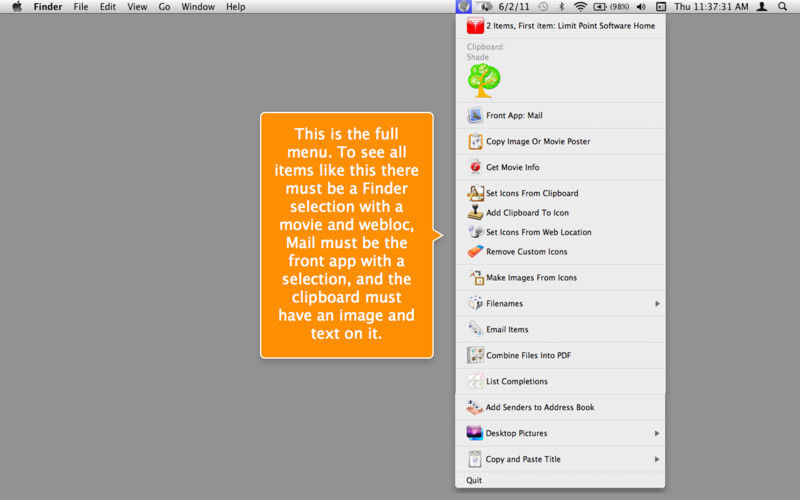The image size is (800, 500).
Task: Open the Edit menu
Action: 107,7
